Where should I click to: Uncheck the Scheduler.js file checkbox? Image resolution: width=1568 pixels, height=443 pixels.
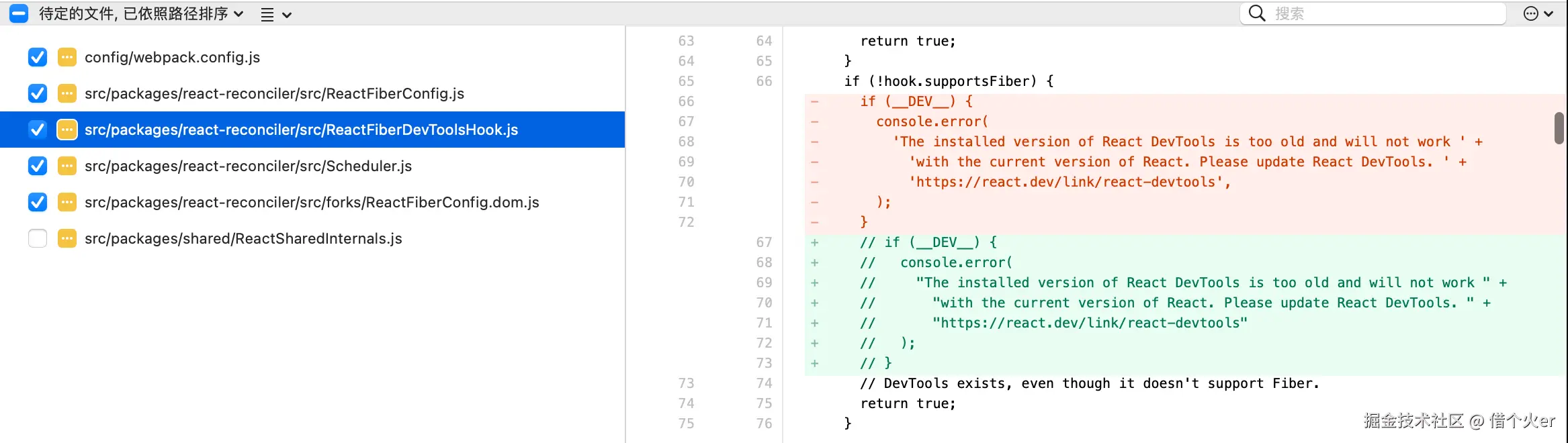(x=38, y=166)
